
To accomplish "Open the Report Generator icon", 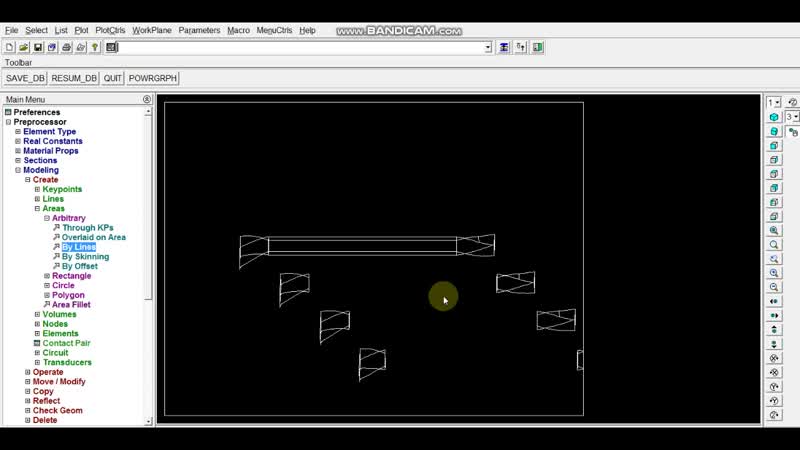I will (x=81, y=47).
